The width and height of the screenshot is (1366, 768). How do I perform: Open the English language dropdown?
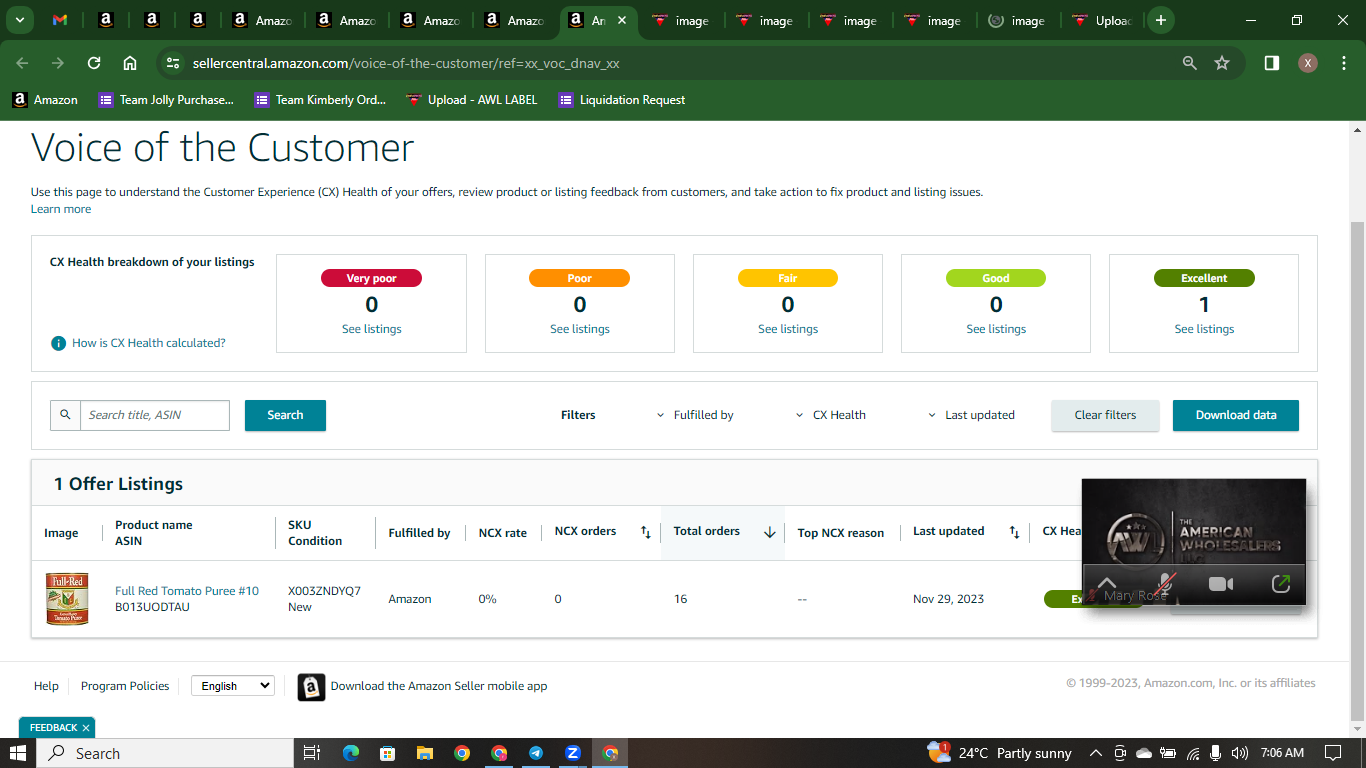click(x=233, y=686)
